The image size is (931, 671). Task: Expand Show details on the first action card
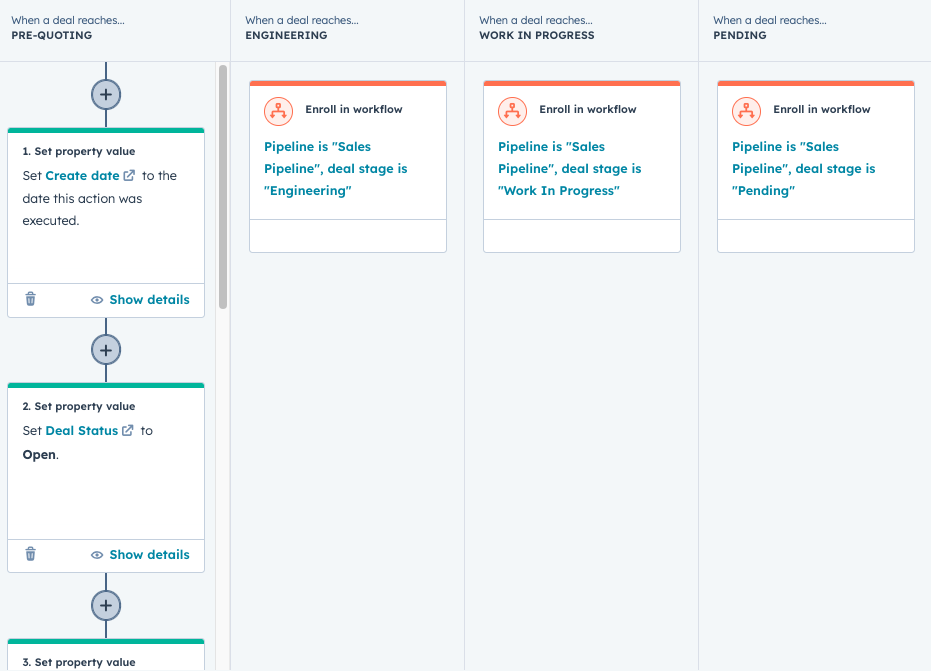tap(148, 299)
